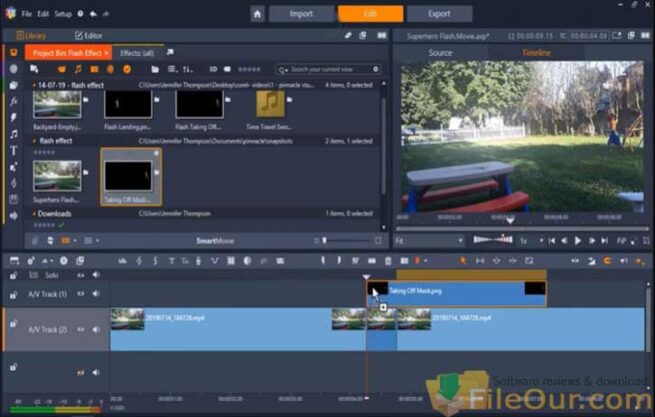Click the redo arrow in the top menu bar
The height and width of the screenshot is (417, 655).
coord(106,14)
